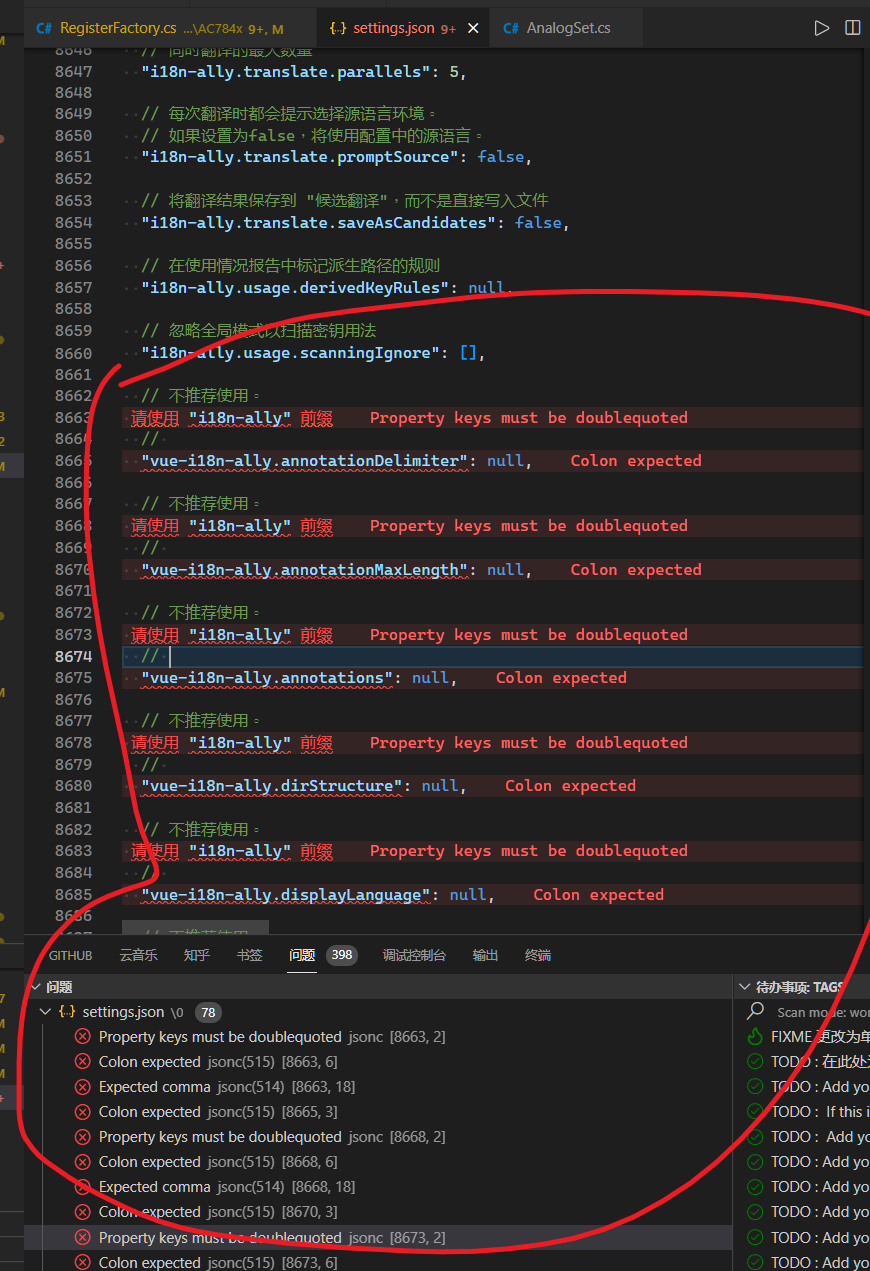The height and width of the screenshot is (1271, 870).
Task: Click the red error icon beside first 'Property keys' error
Action: (82, 1036)
